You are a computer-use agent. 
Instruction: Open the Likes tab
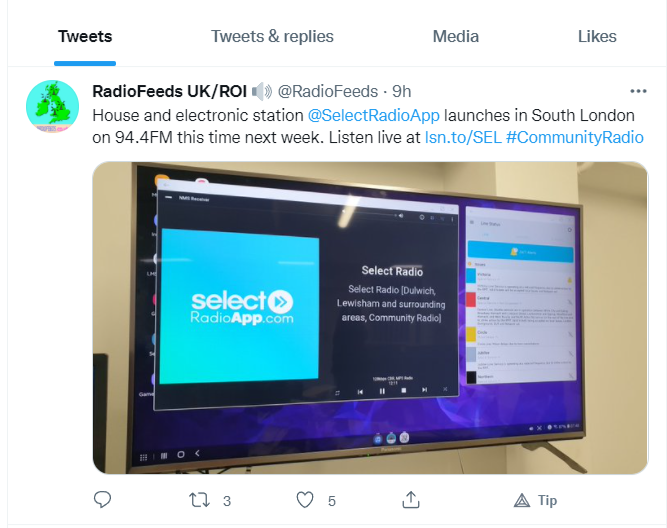597,37
